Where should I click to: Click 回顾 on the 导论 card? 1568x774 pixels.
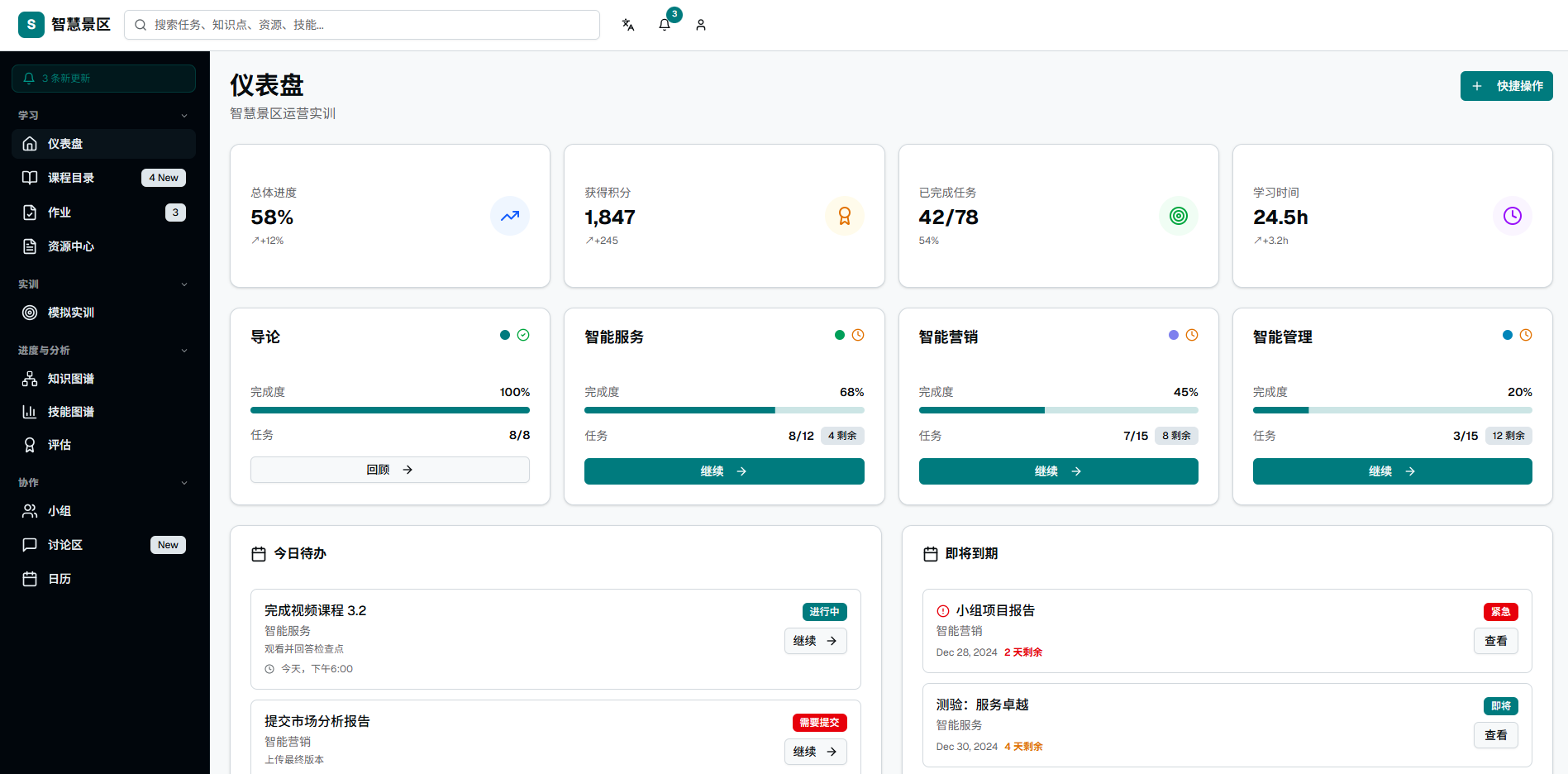click(389, 470)
